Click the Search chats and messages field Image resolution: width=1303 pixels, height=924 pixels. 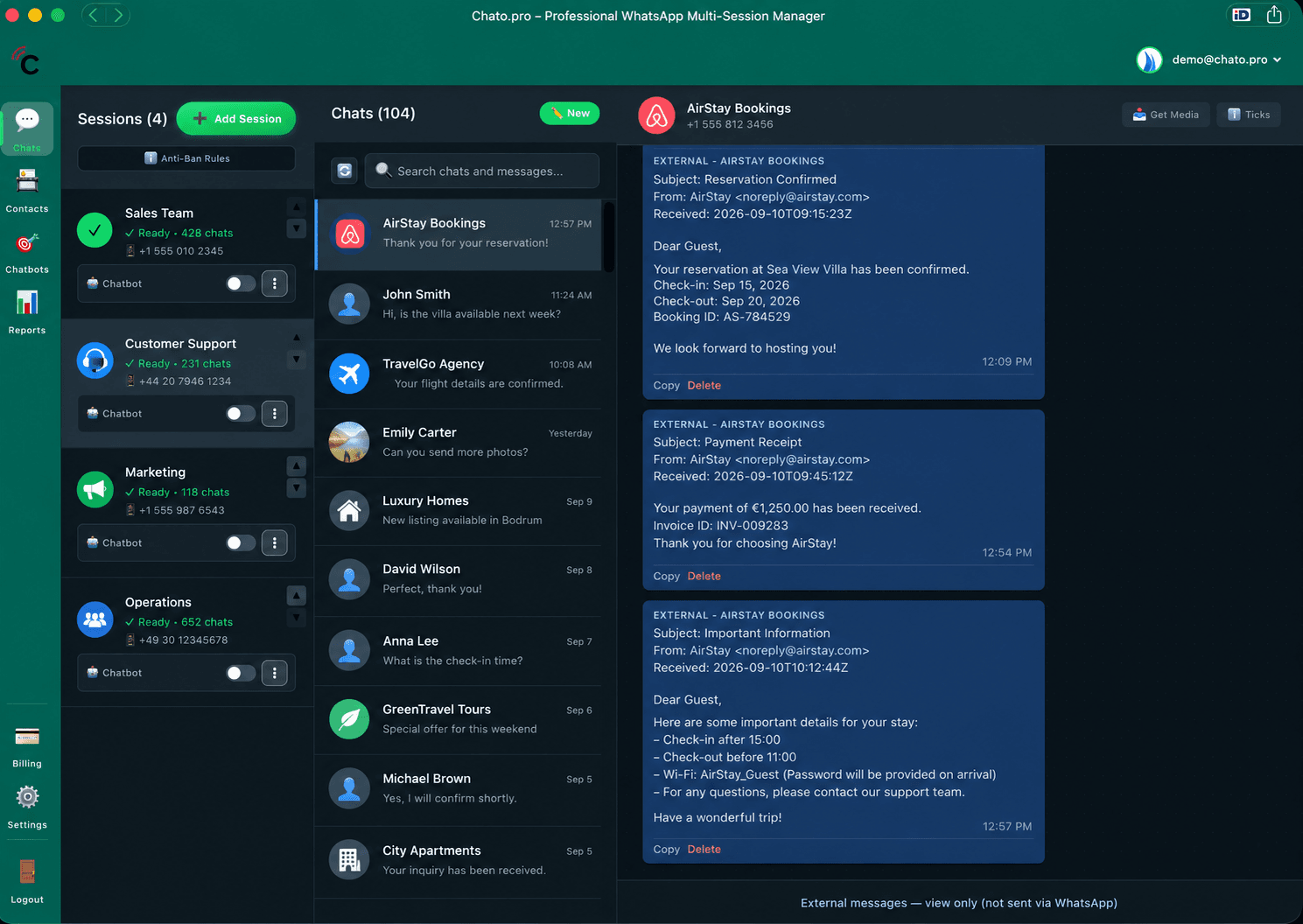(482, 171)
